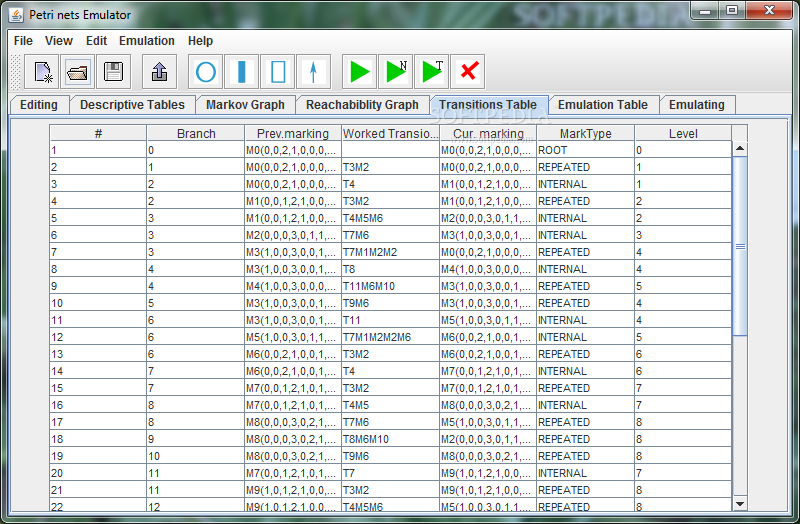The width and height of the screenshot is (800, 524).
Task: Switch to the Emulation Table tab
Action: (x=603, y=105)
